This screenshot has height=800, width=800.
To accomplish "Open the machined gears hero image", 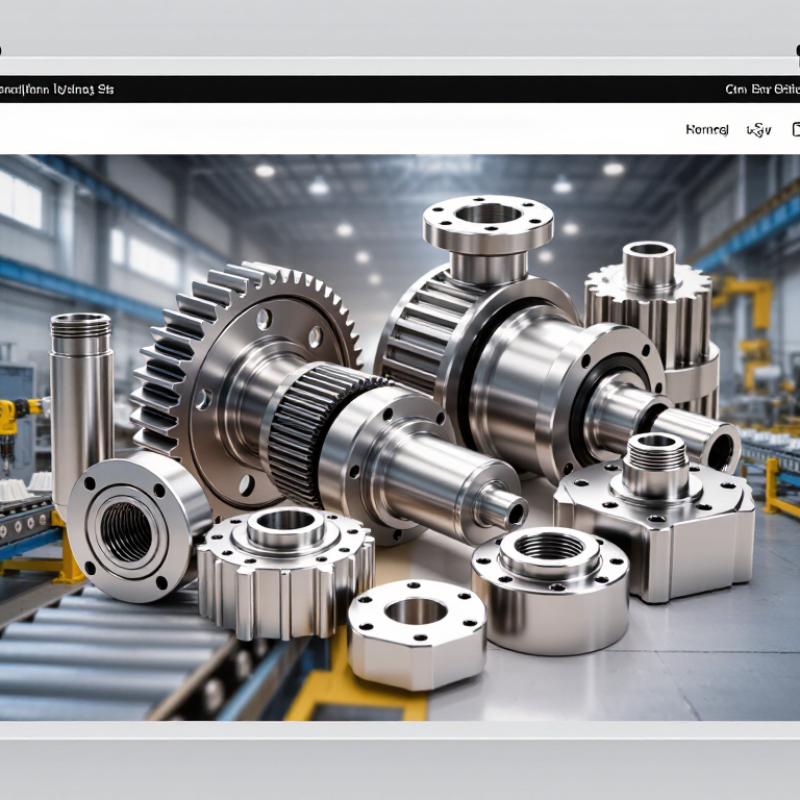I will (x=400, y=437).
